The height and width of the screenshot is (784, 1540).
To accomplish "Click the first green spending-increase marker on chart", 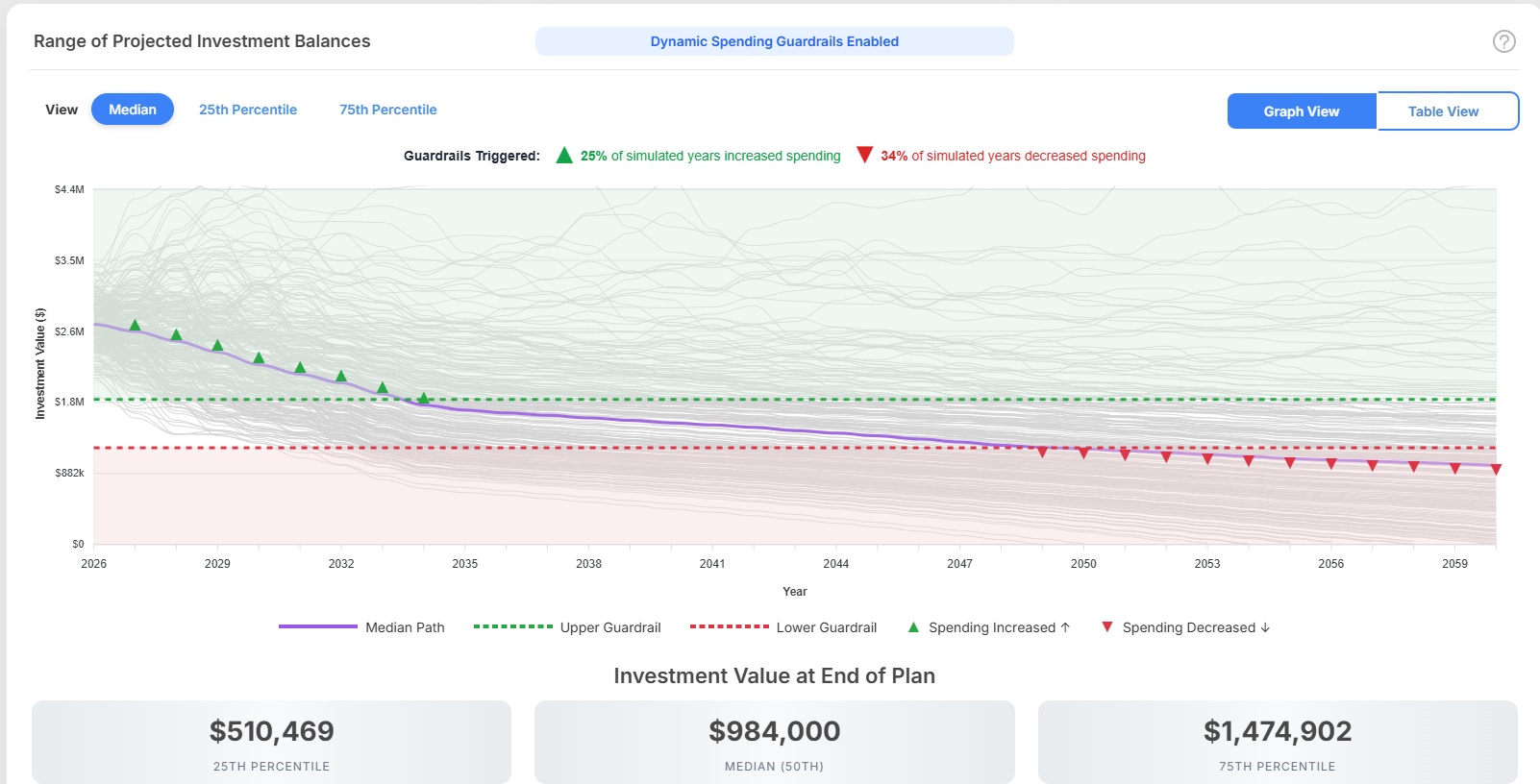I will pos(135,326).
